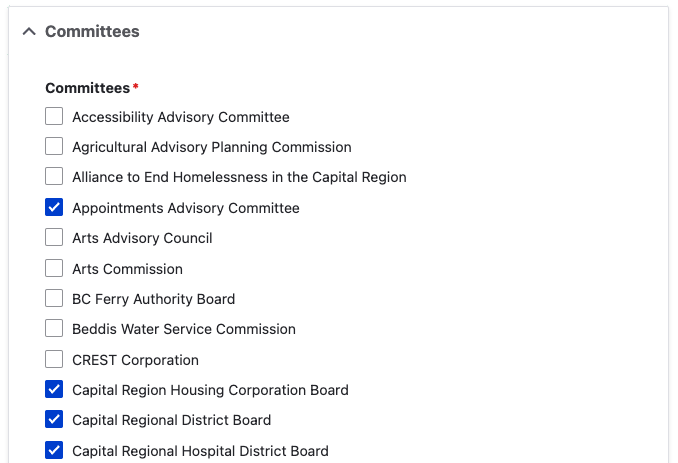Uncheck Capital Region Housing Corporation Board
The height and width of the screenshot is (463, 678).
(54, 390)
